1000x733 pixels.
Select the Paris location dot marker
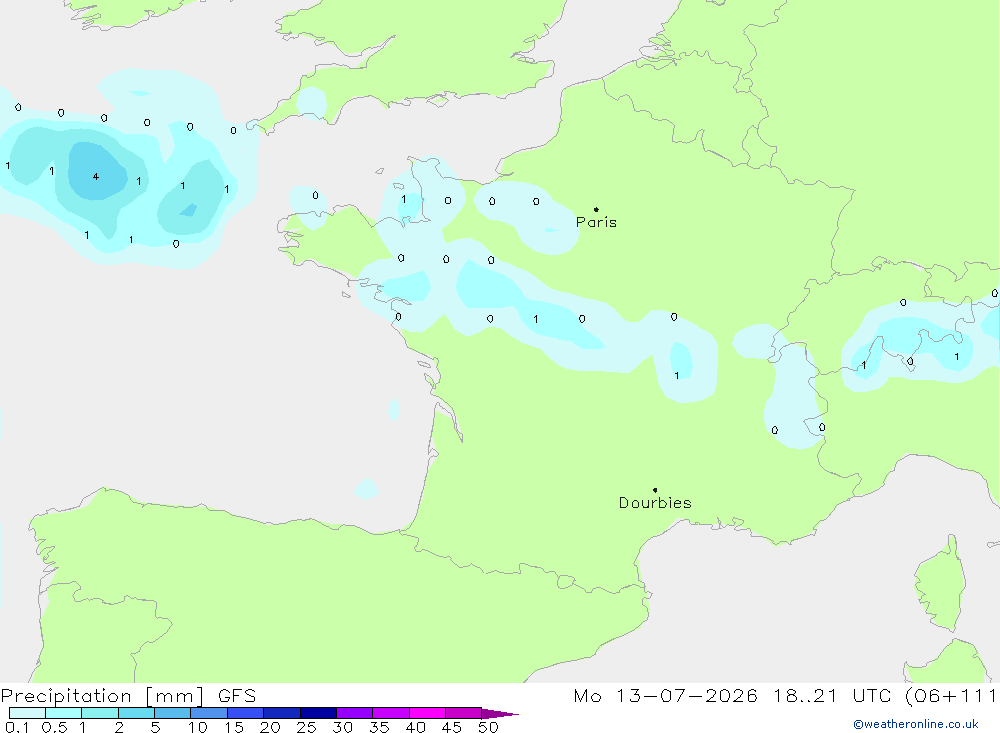pyautogui.click(x=596, y=209)
